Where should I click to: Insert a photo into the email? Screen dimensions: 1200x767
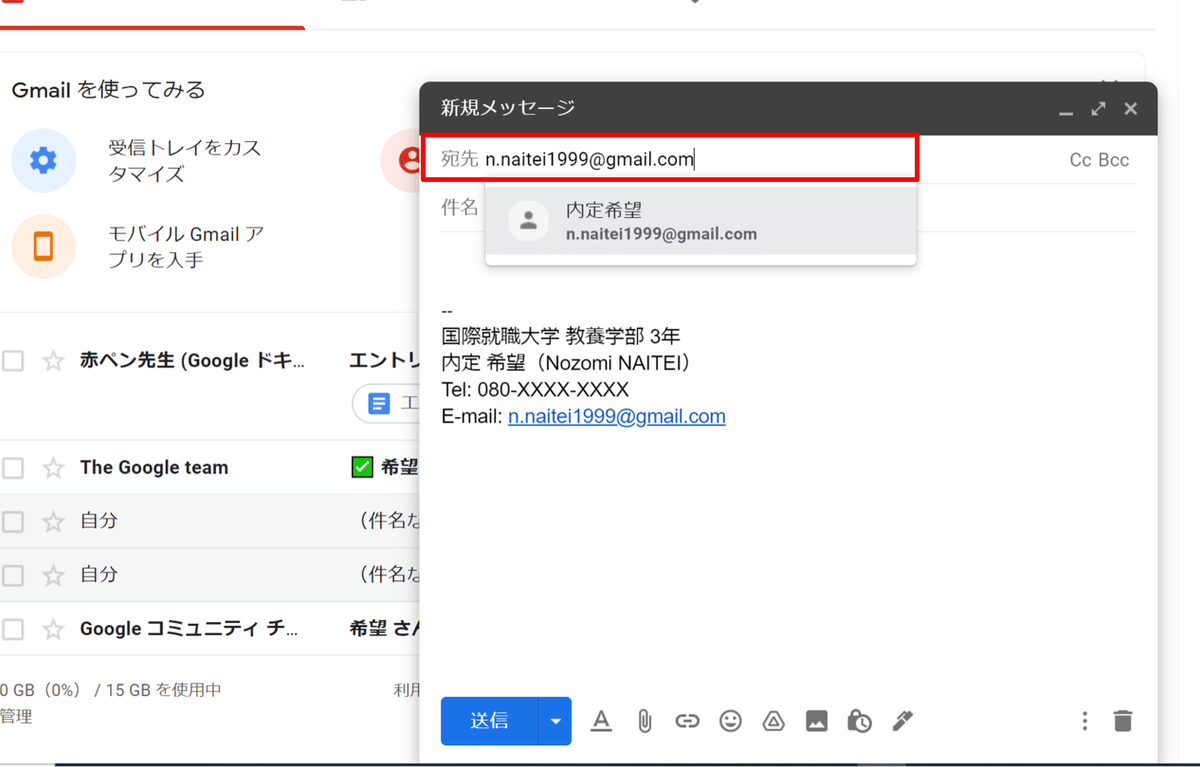click(x=816, y=721)
